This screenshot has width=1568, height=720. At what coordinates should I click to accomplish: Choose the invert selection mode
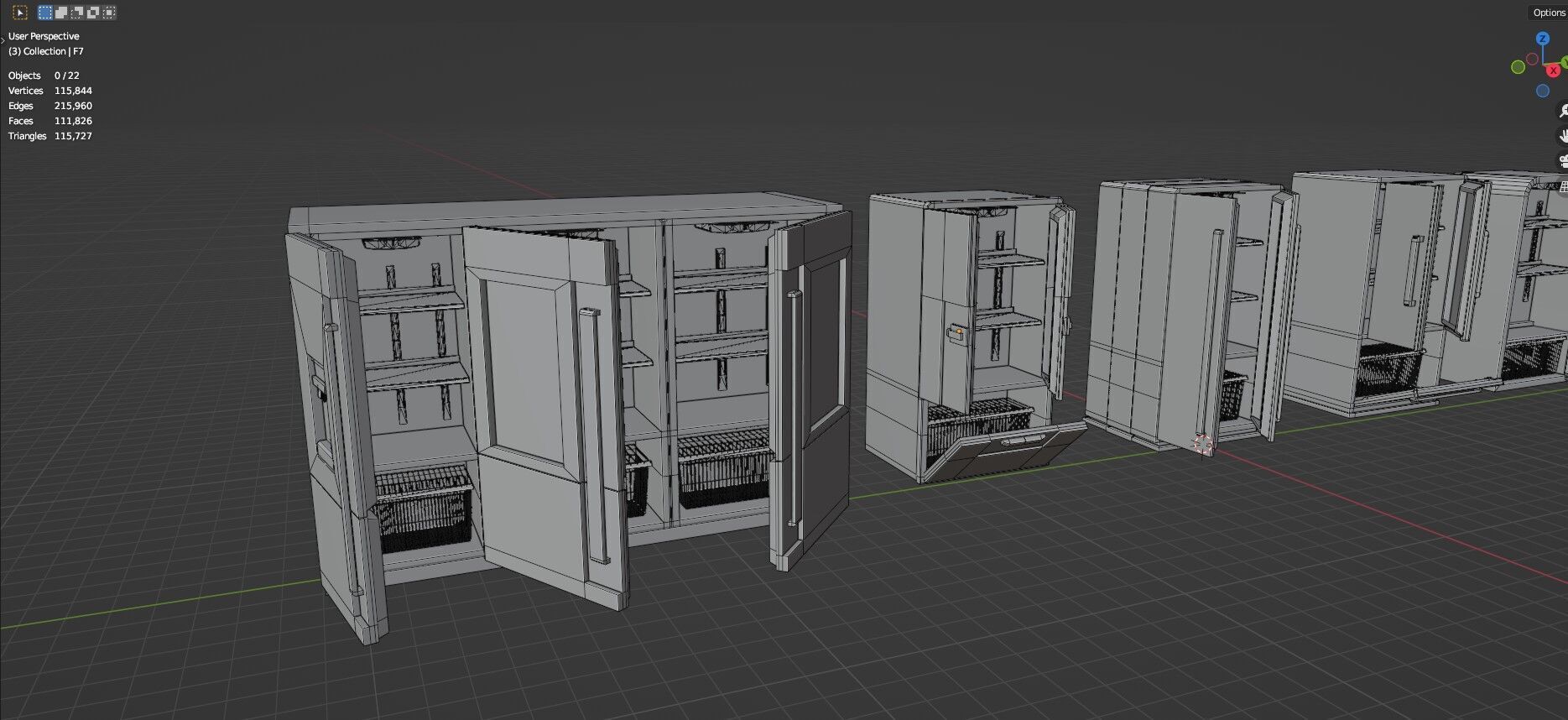[93, 13]
